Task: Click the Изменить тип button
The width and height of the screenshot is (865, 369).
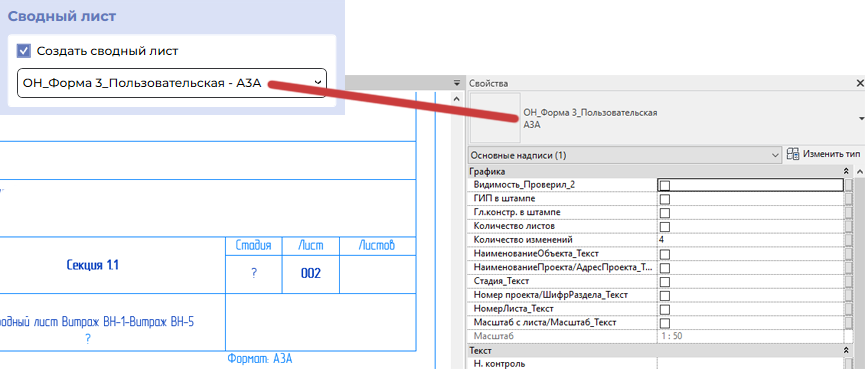Action: pos(823,154)
